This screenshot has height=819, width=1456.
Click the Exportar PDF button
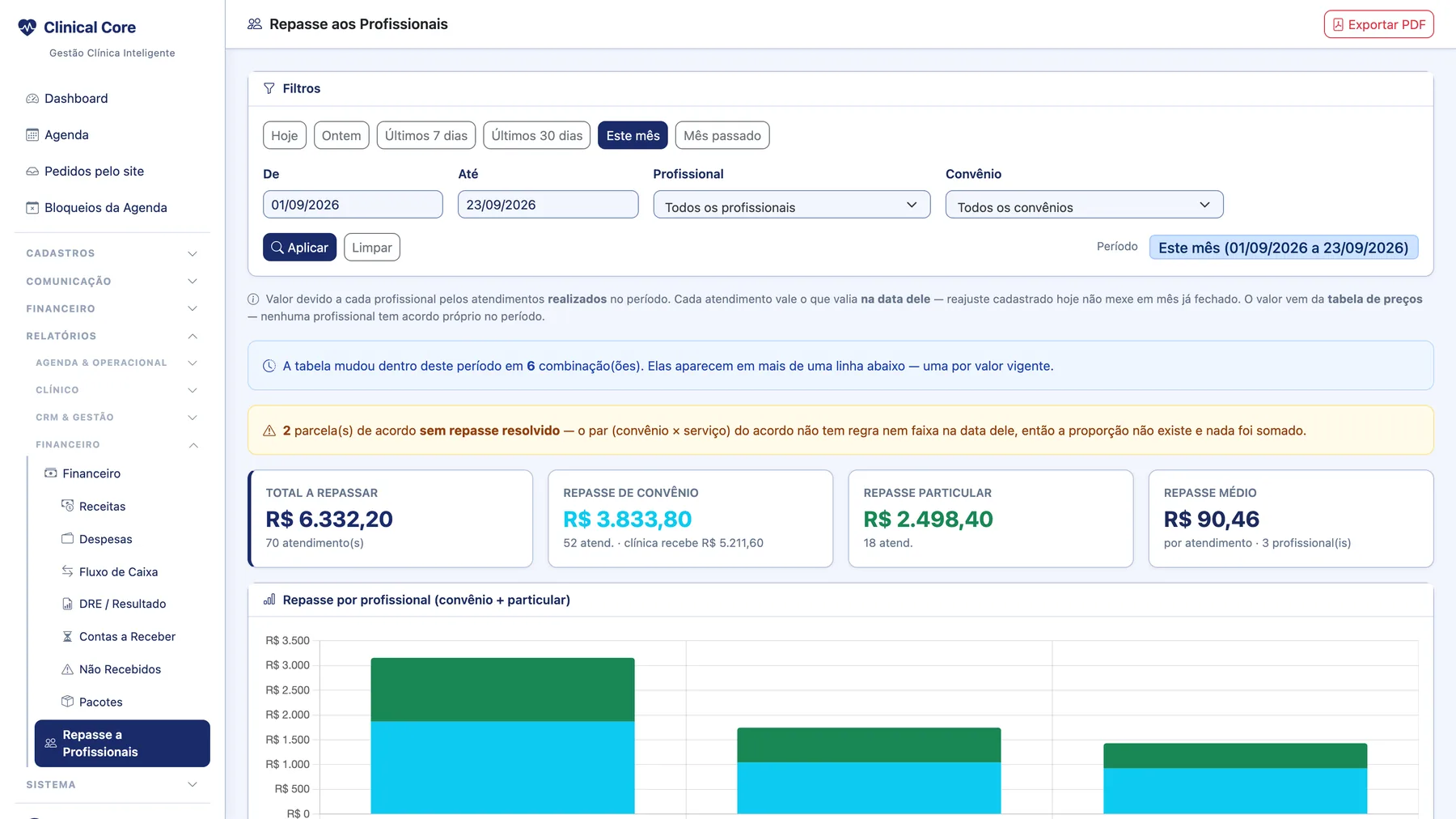1379,24
